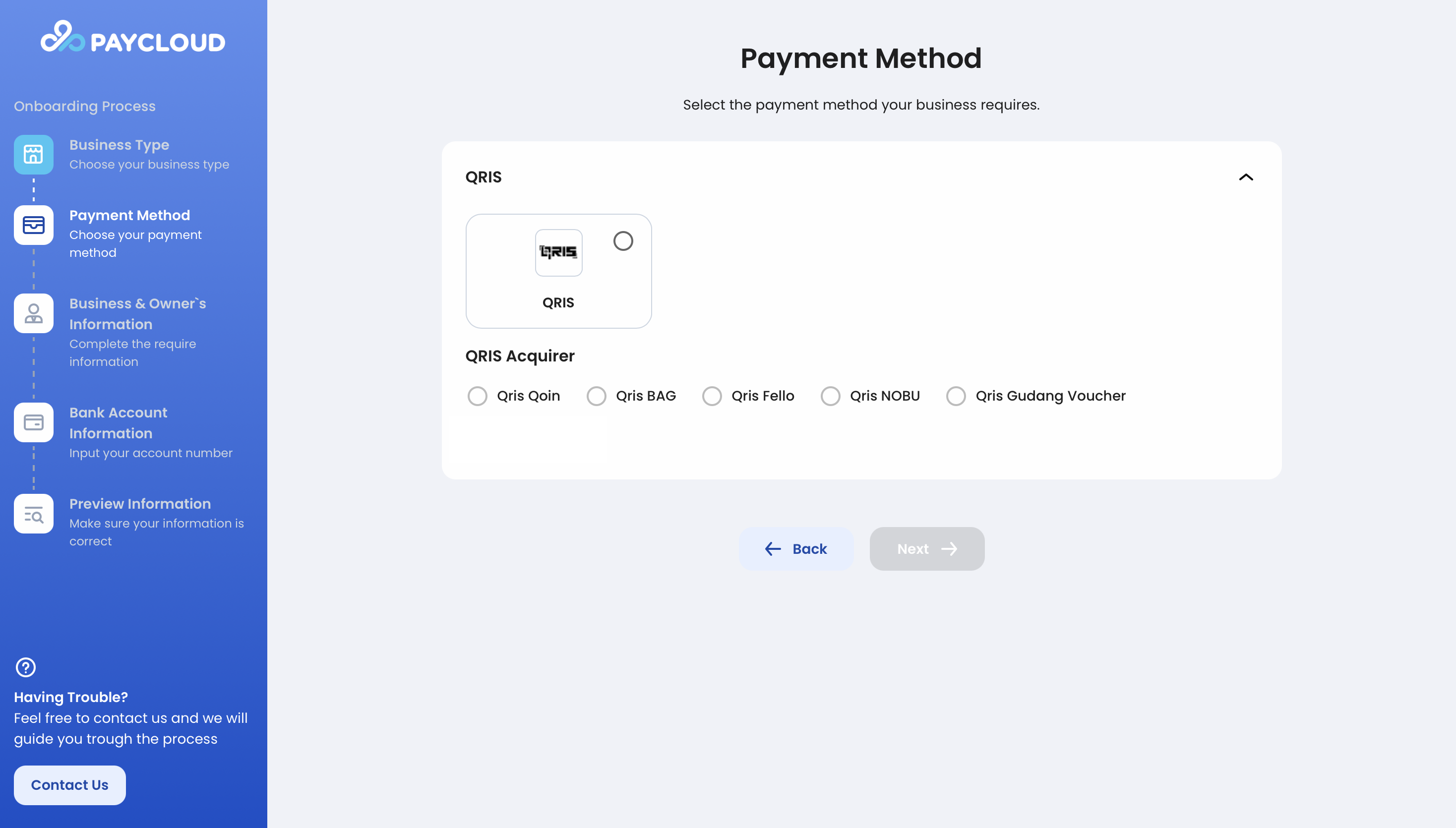The image size is (1456, 828).
Task: Select the Qris Fello acquirer
Action: point(712,396)
